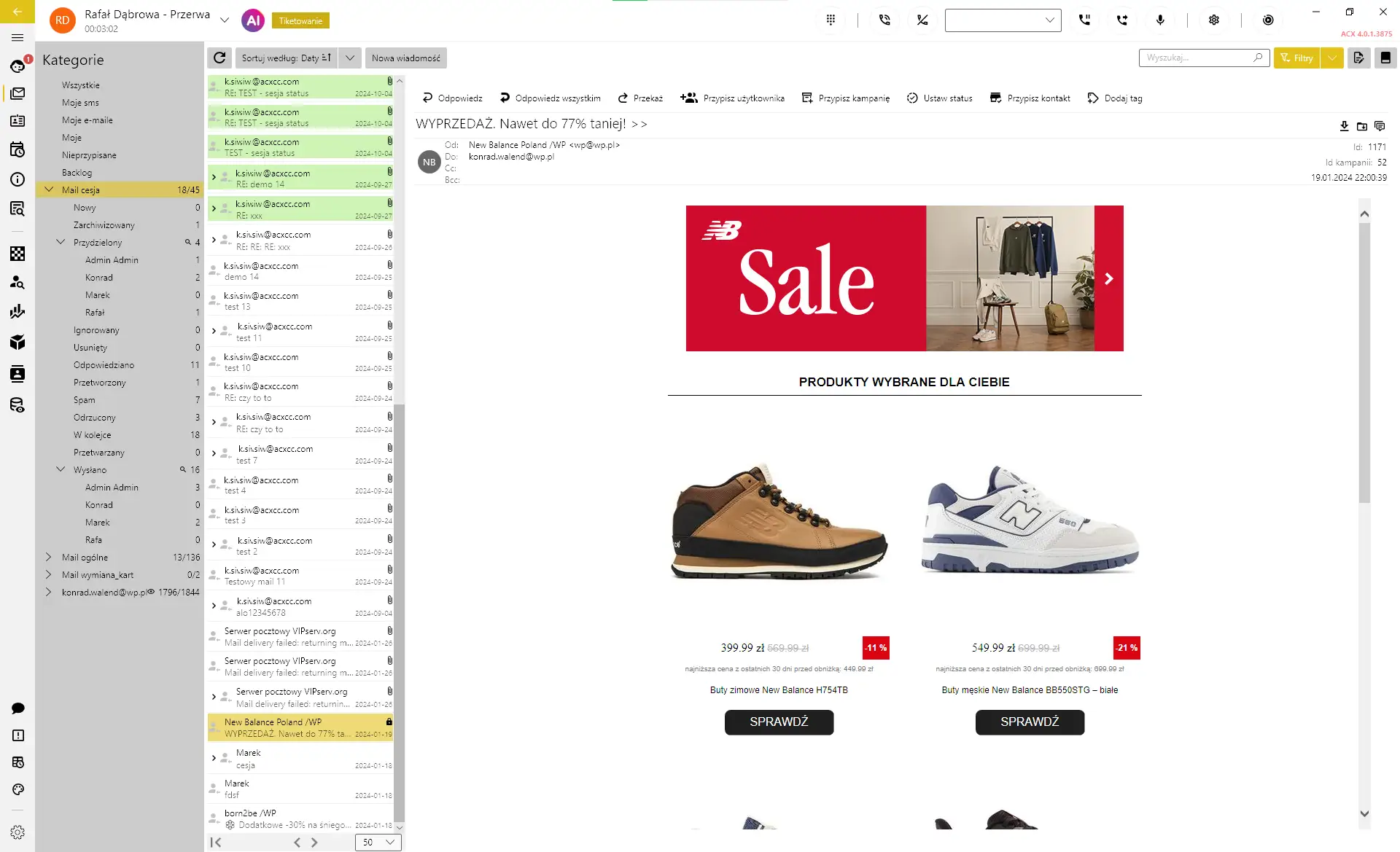Click the Dodaj tag icon
Viewport: 1400px width, 852px height.
(x=1092, y=98)
